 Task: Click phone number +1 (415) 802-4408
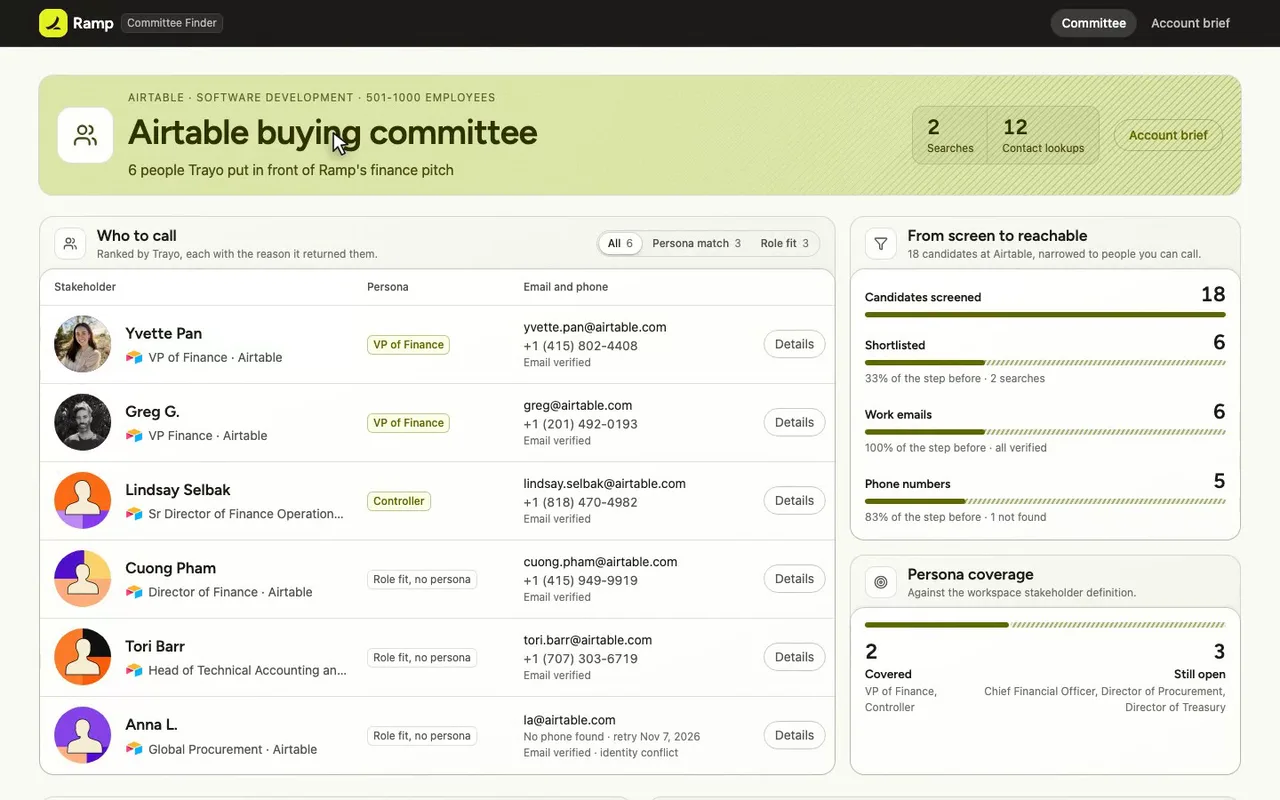(x=580, y=346)
